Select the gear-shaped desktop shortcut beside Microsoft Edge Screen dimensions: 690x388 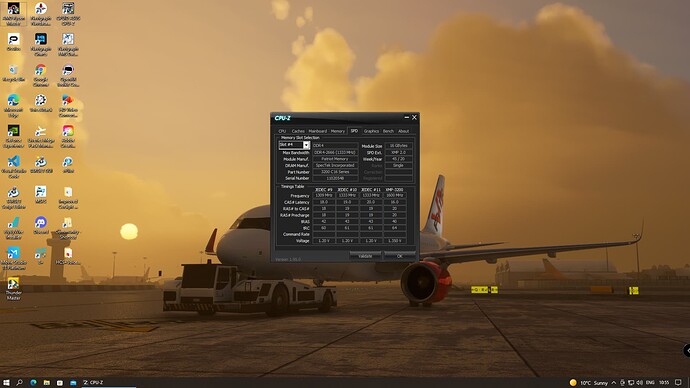pyautogui.click(x=40, y=103)
